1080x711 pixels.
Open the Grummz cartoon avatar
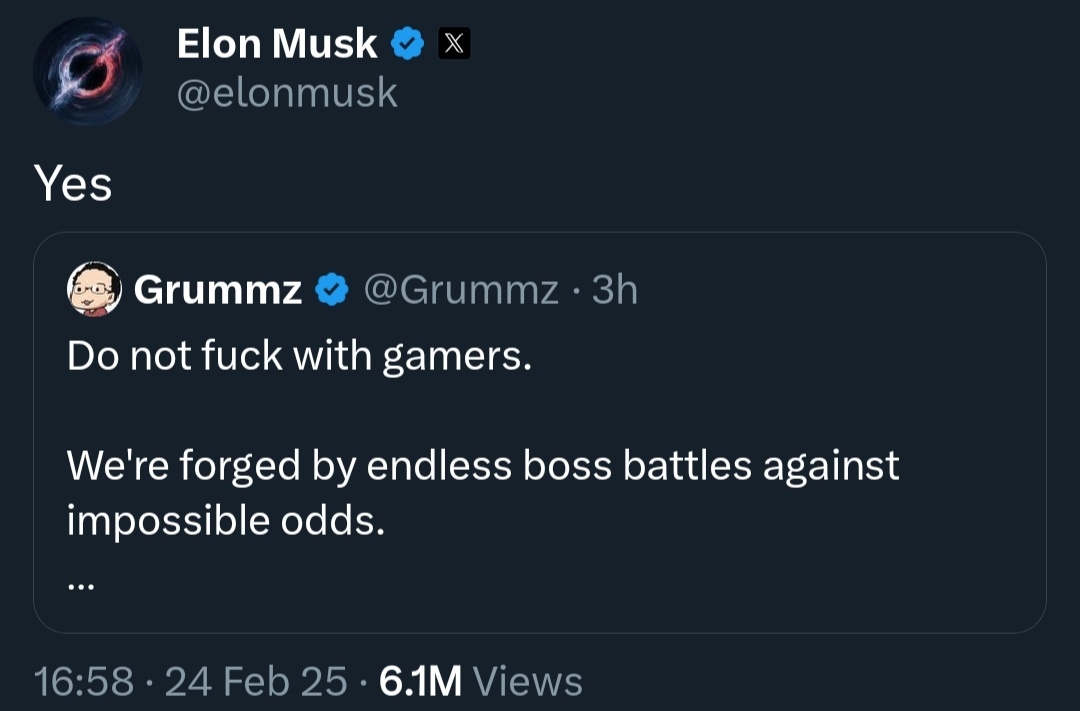point(94,290)
